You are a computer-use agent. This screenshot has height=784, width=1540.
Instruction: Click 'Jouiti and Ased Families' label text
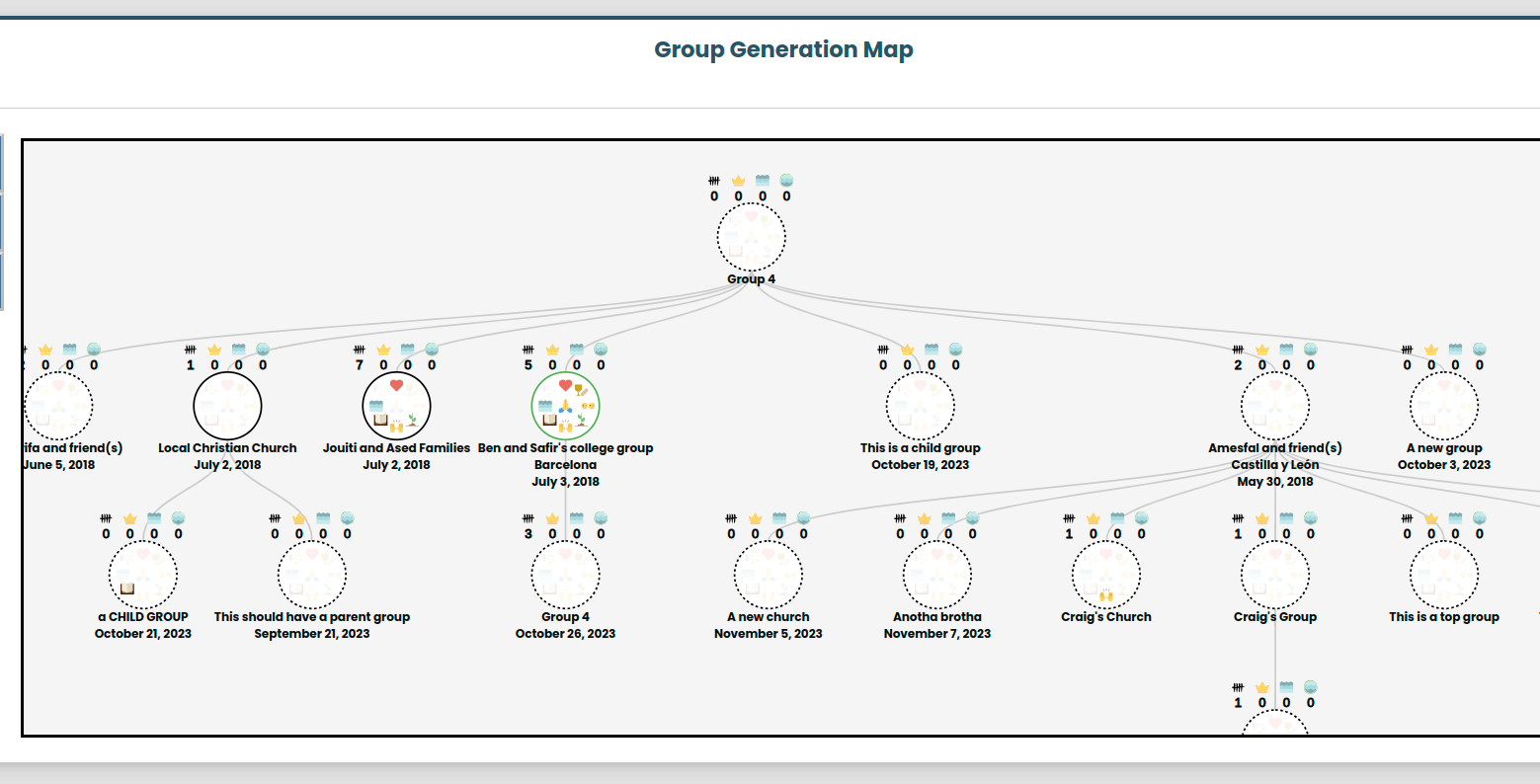[x=396, y=448]
